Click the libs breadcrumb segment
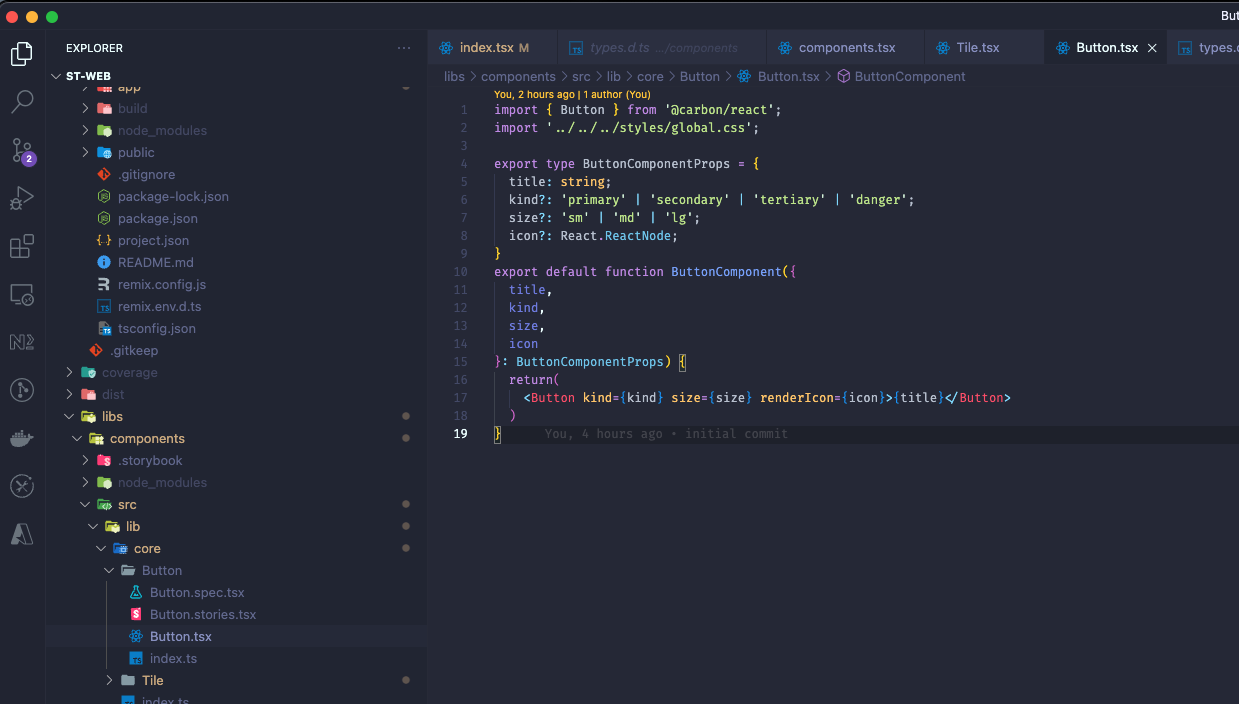1239x704 pixels. click(454, 77)
